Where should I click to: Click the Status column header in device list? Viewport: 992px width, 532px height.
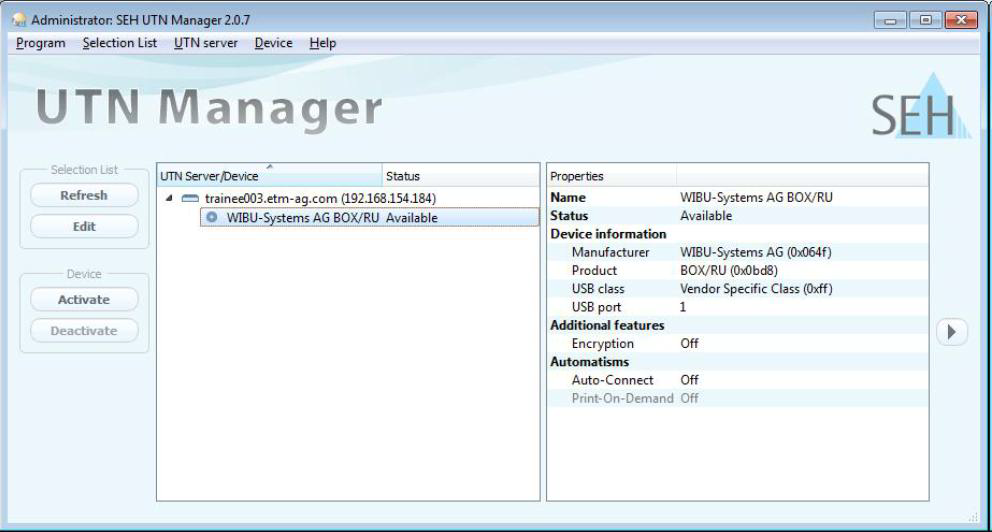(x=403, y=176)
